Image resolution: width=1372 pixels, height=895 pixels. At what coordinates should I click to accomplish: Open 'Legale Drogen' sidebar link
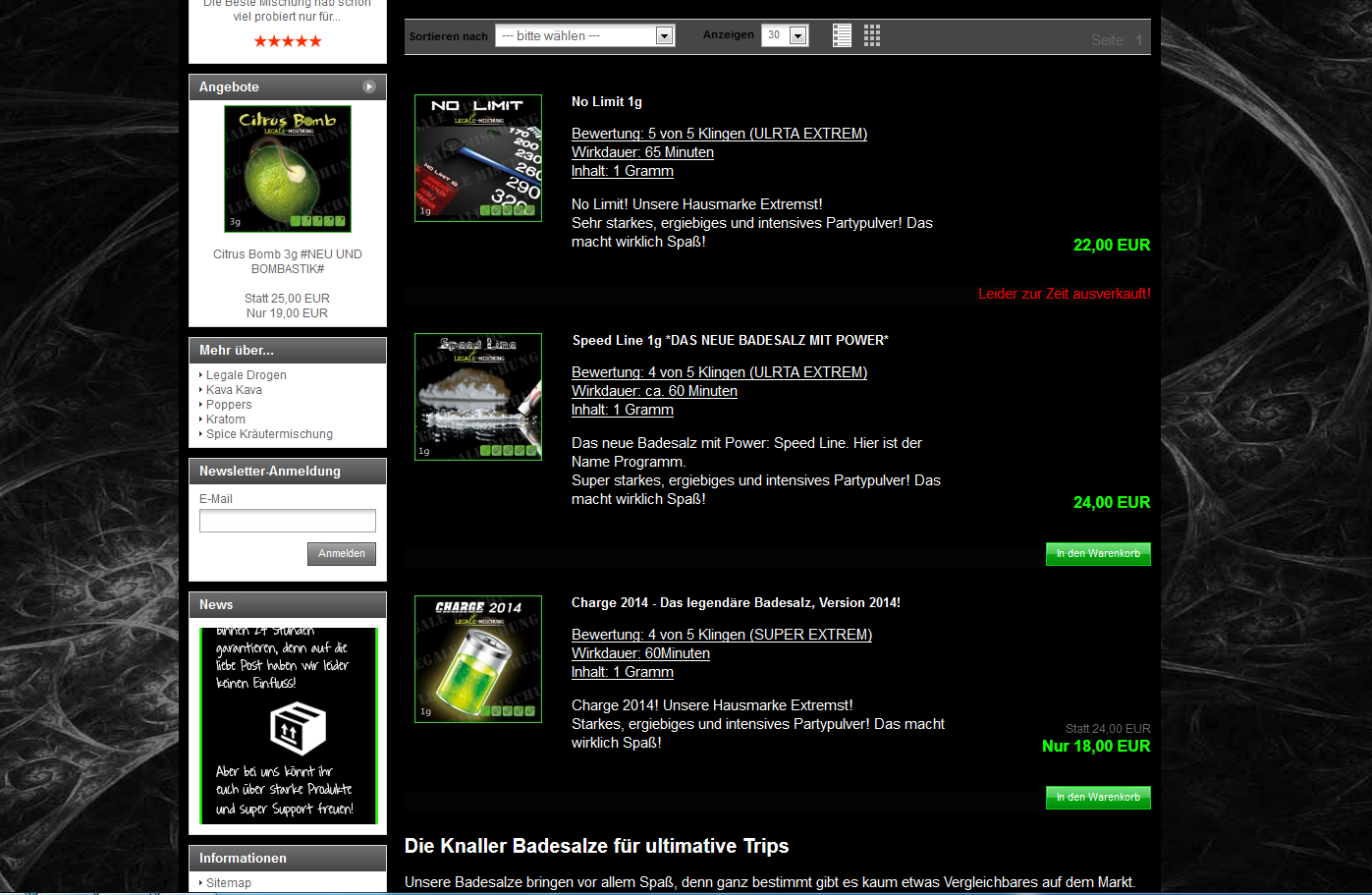(247, 375)
